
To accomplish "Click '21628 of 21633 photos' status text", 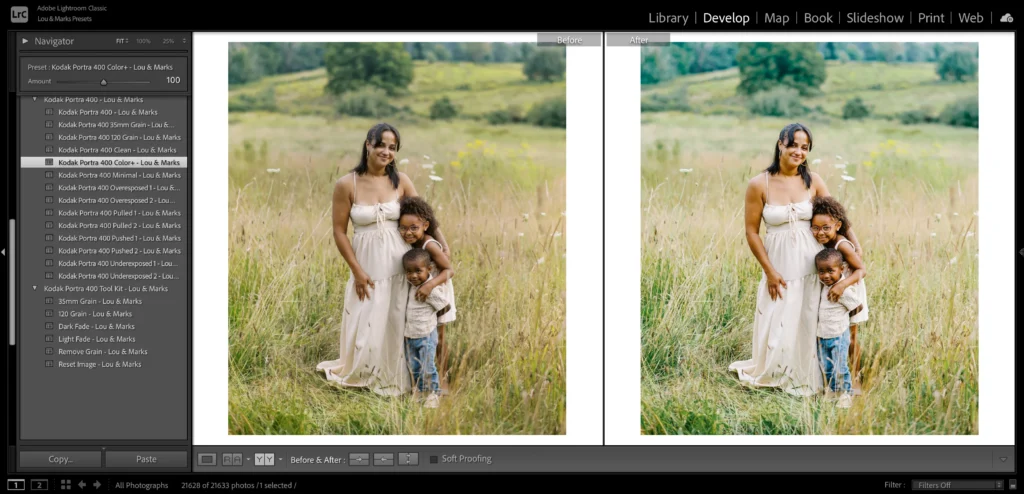I will coord(217,486).
